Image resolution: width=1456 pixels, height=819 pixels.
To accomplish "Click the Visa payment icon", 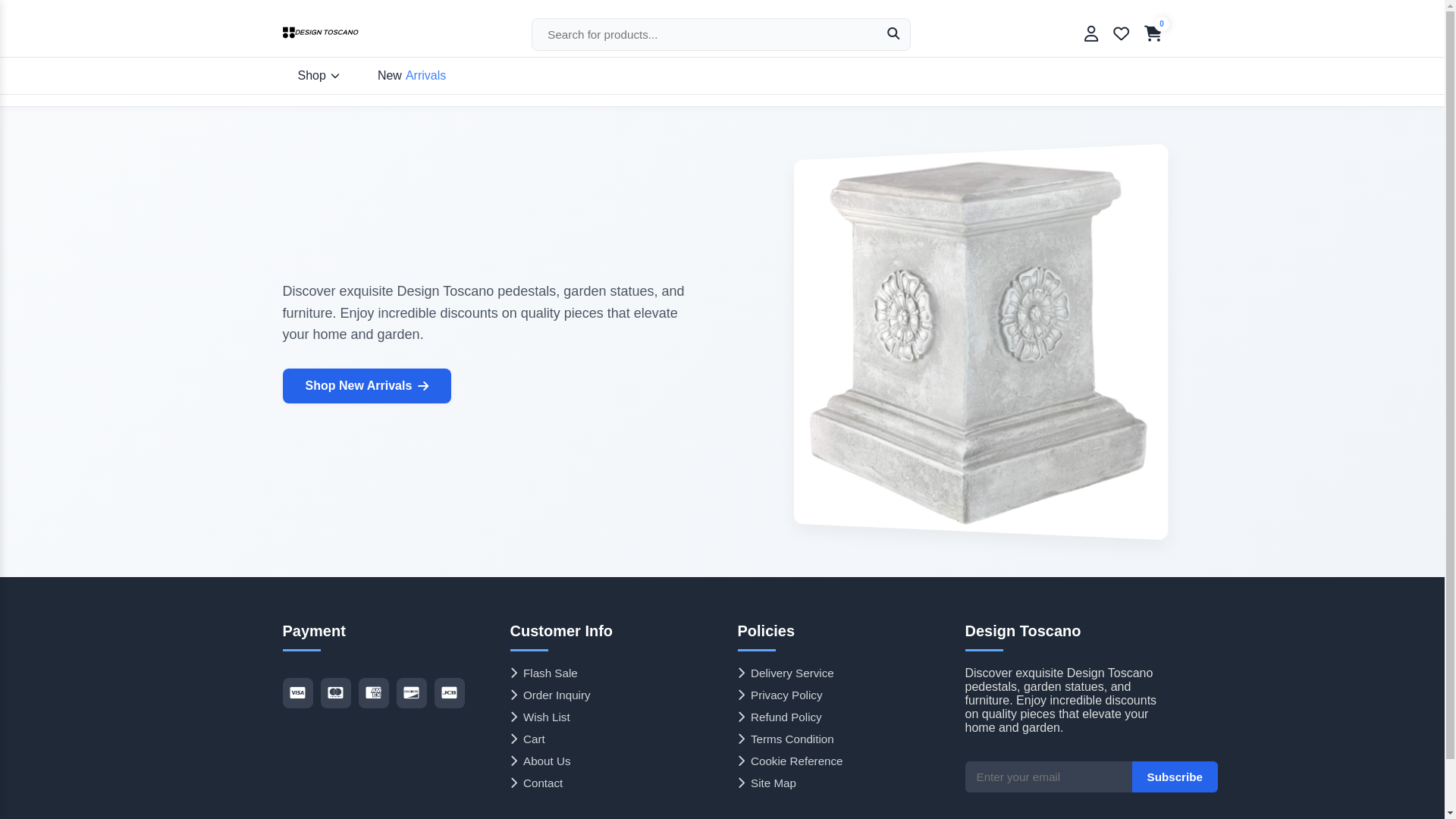I will [297, 693].
